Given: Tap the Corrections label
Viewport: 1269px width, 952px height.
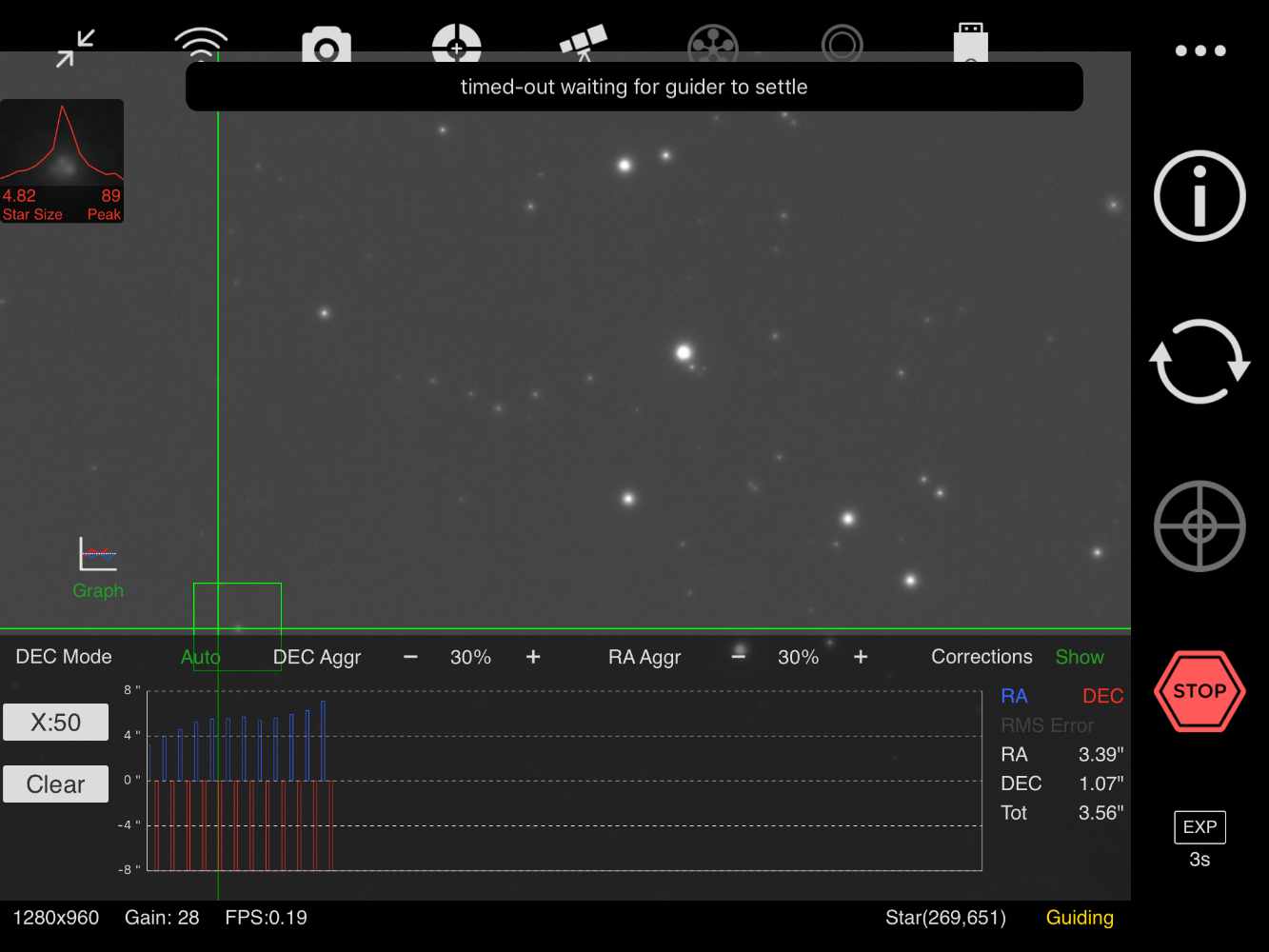Looking at the screenshot, I should point(981,657).
